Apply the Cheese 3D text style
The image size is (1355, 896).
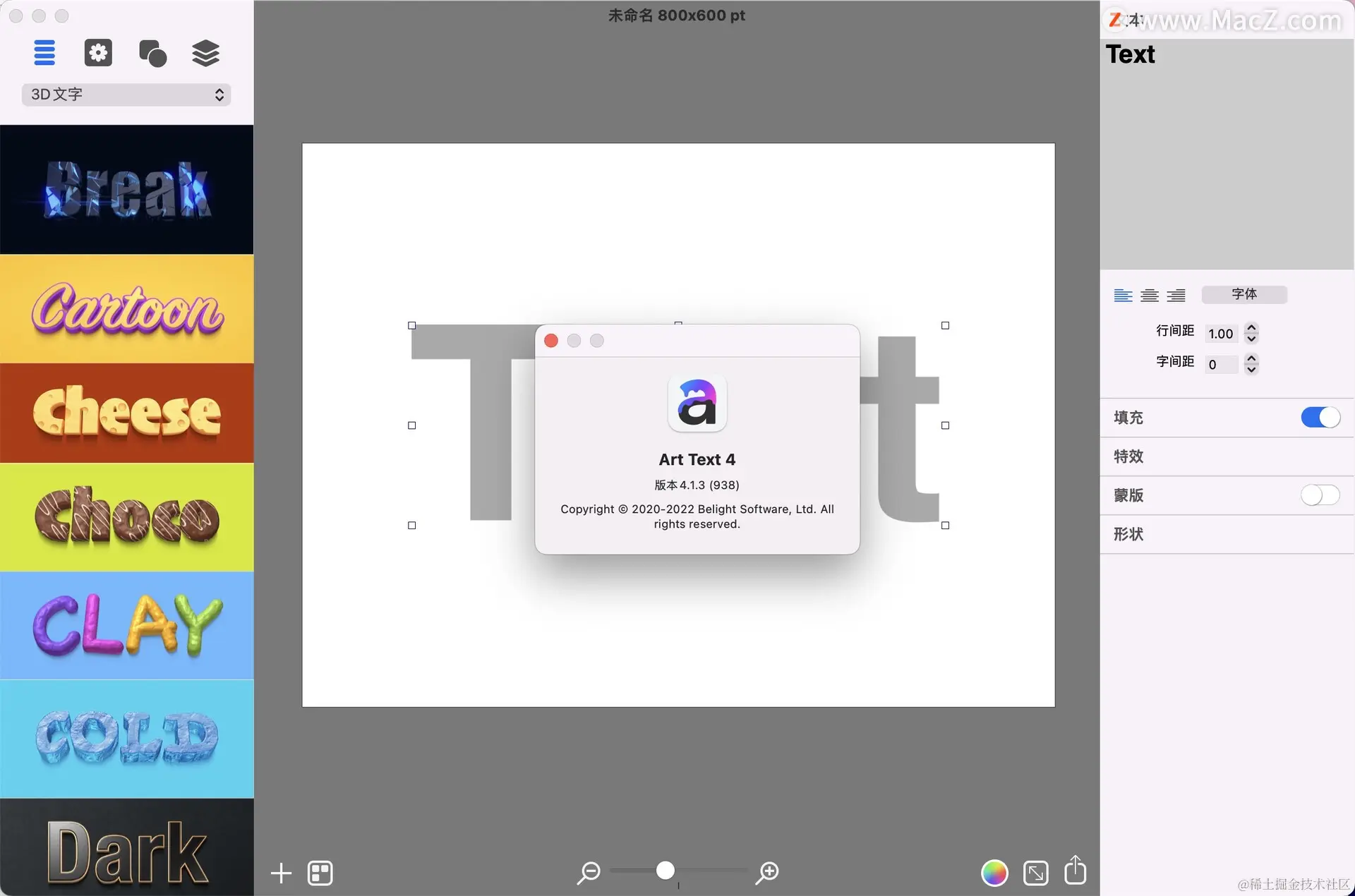click(x=127, y=413)
